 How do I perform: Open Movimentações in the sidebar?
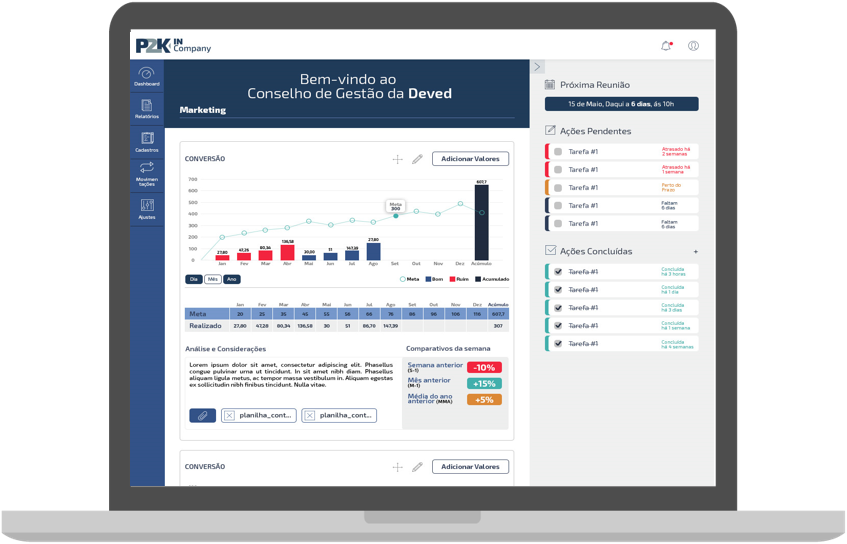pos(147,174)
